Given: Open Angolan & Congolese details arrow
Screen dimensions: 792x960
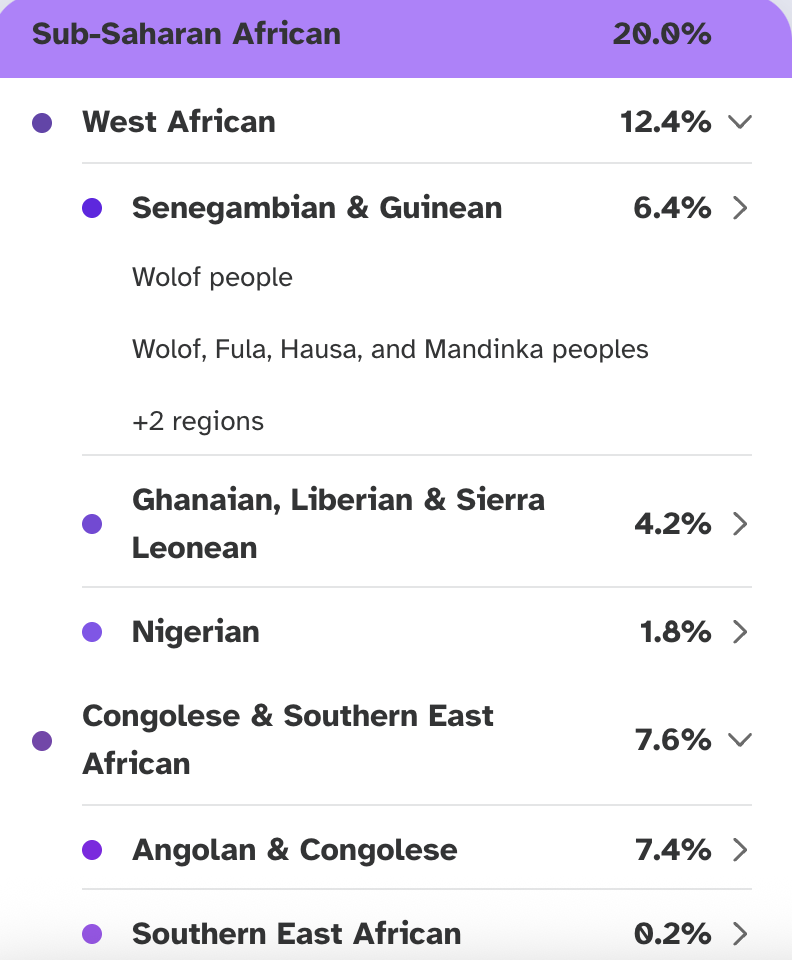Looking at the screenshot, I should [x=740, y=850].
